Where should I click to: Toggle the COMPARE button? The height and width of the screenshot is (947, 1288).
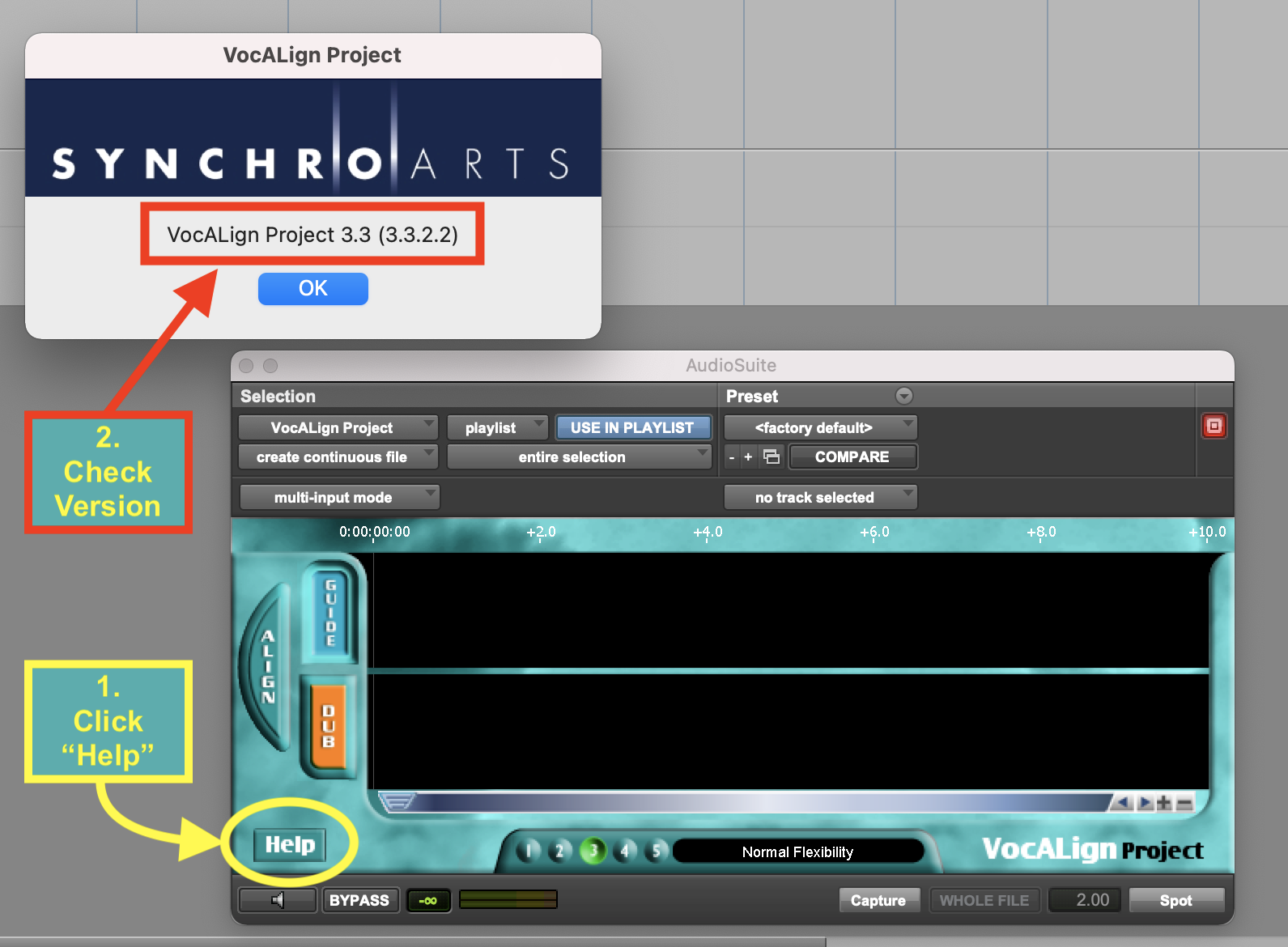tap(852, 457)
